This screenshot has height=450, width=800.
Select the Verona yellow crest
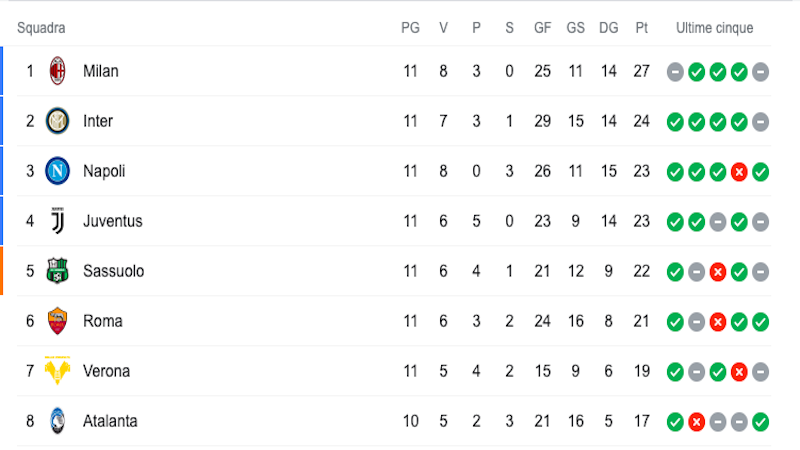click(x=57, y=370)
